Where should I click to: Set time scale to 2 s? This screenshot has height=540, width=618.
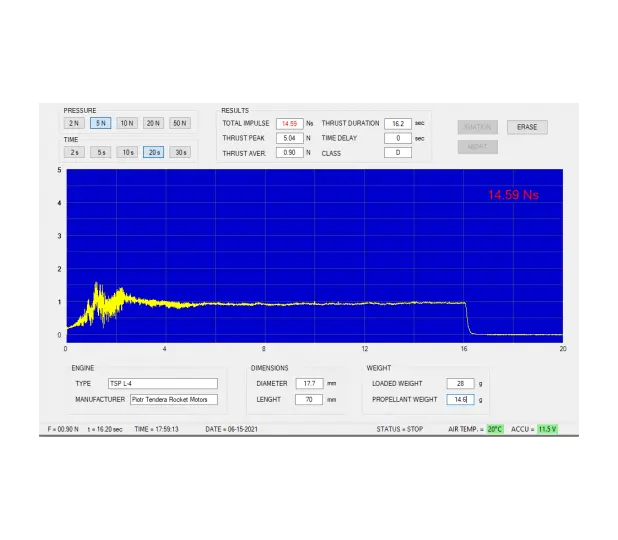74,152
